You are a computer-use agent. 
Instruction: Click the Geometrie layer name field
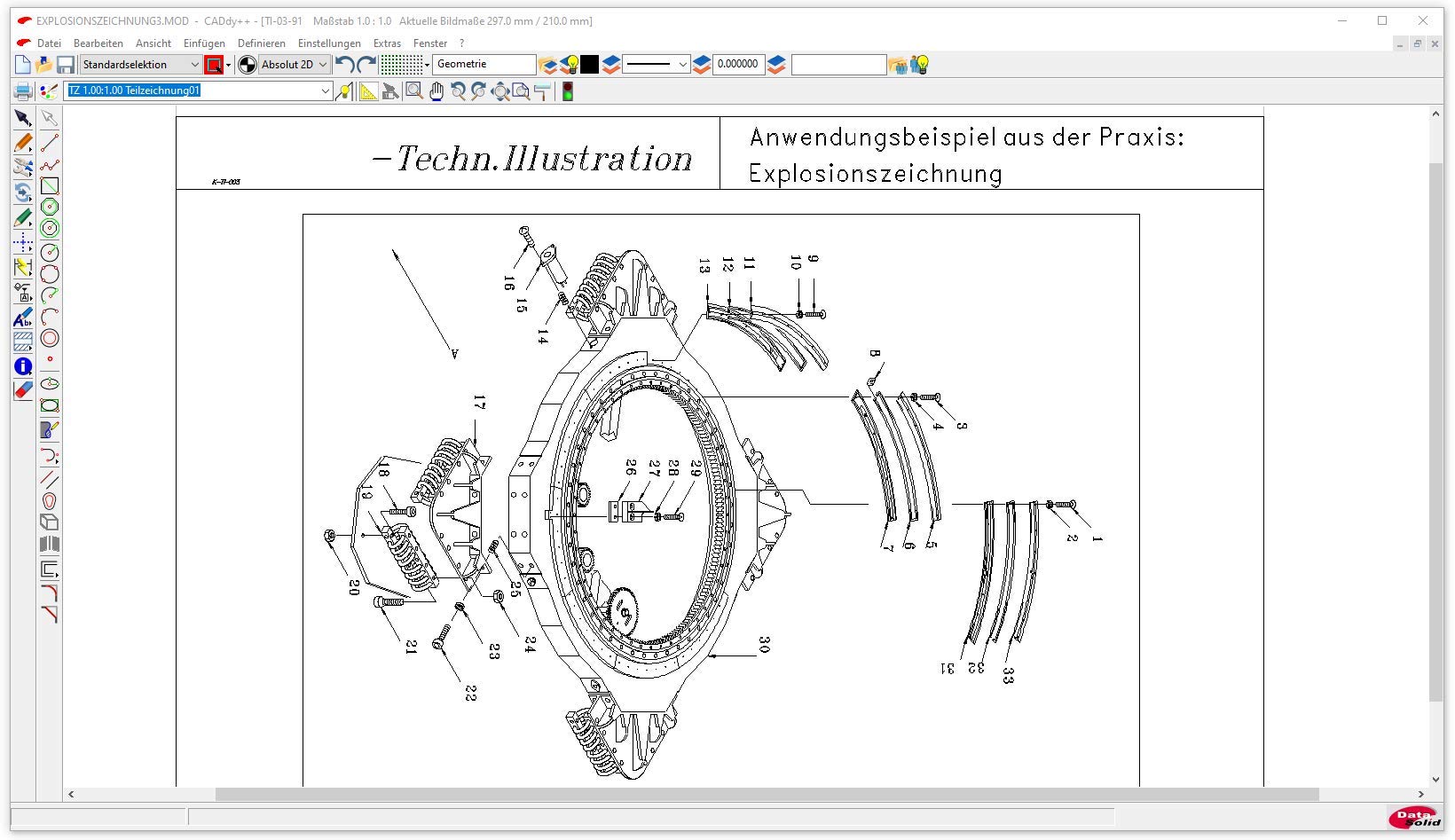pos(485,65)
